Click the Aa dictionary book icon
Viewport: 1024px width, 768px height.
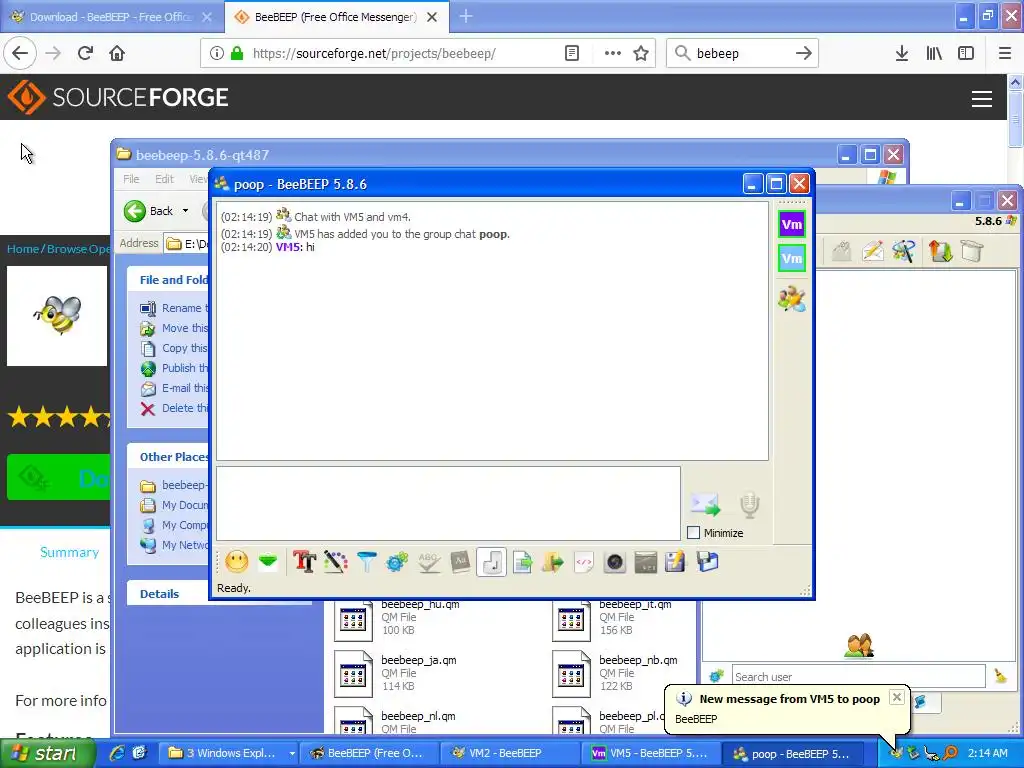(x=460, y=562)
